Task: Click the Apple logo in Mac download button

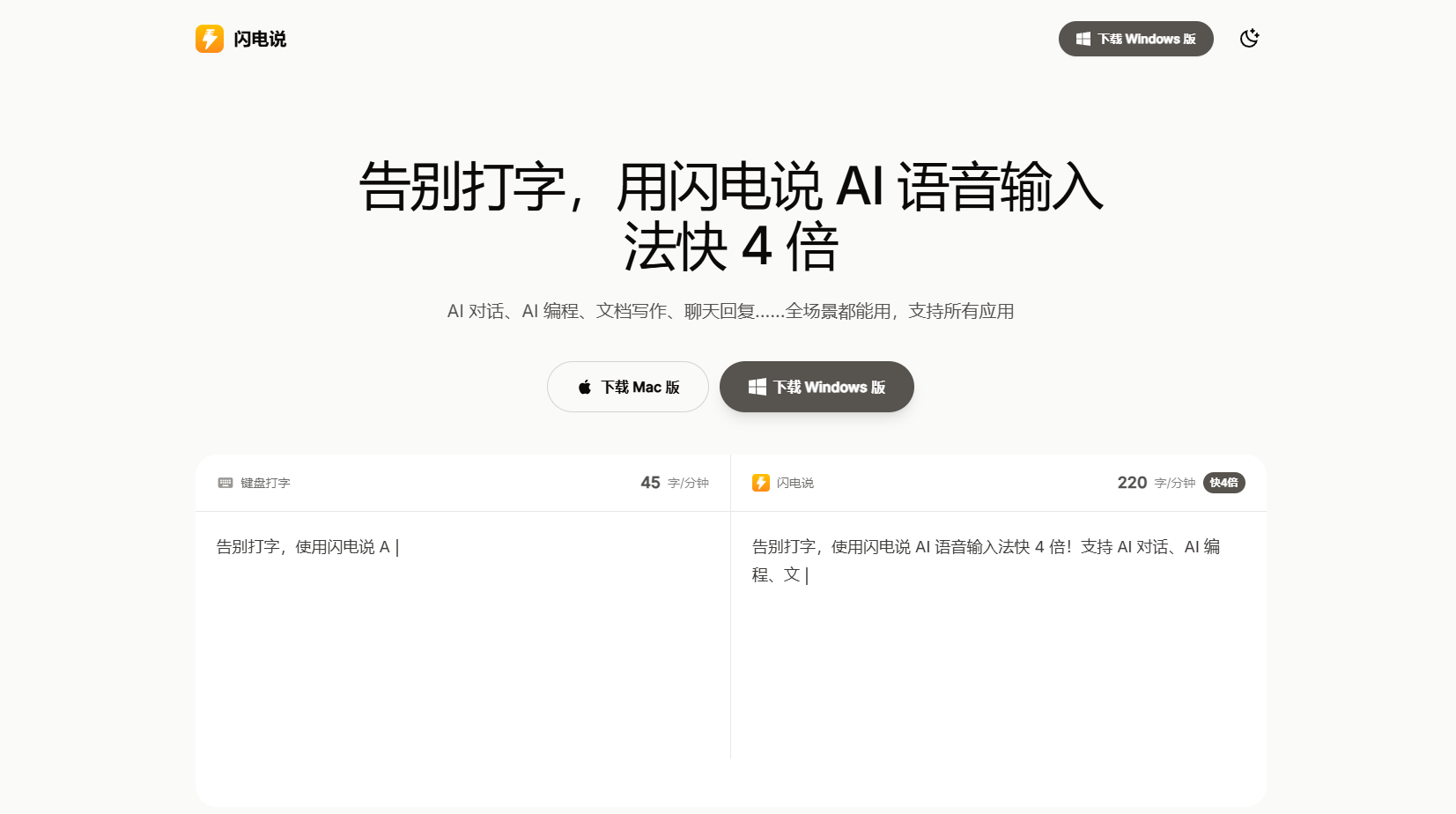Action: (585, 388)
